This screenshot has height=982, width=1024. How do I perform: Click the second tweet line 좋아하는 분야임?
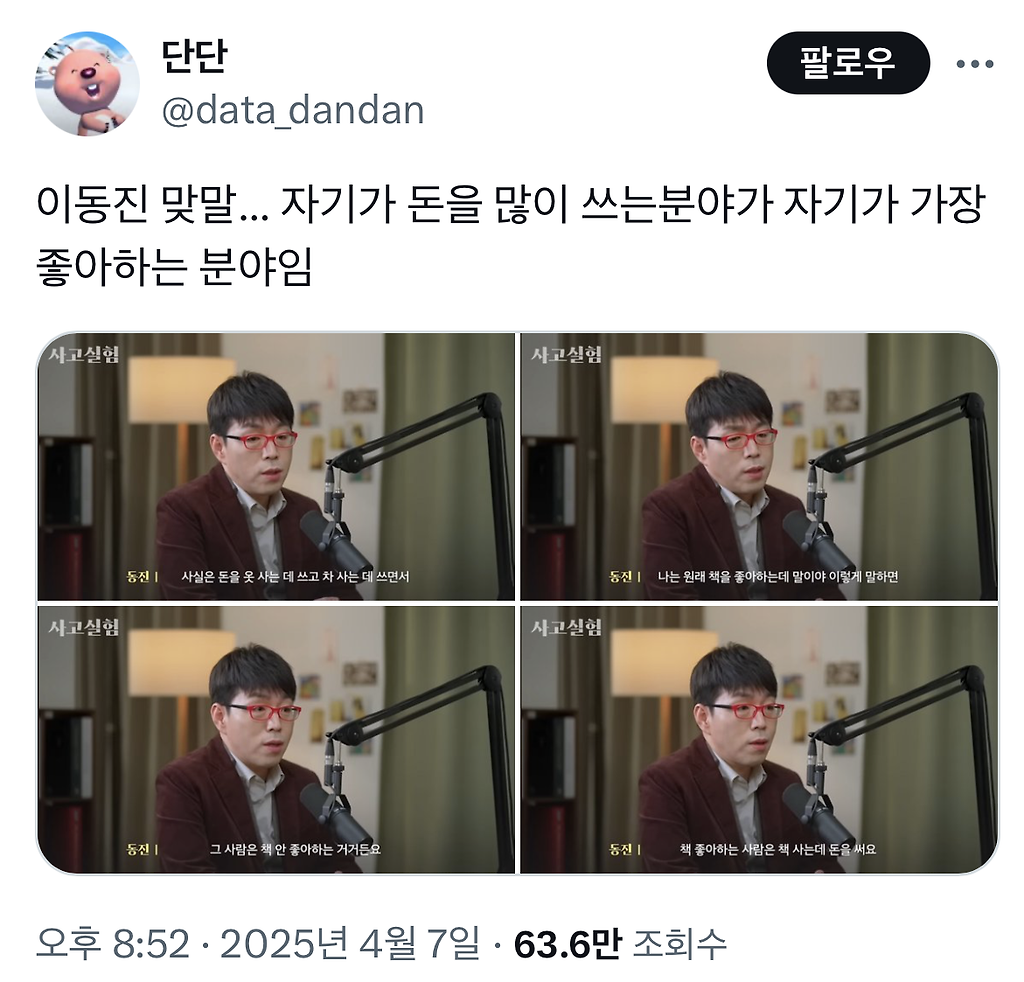click(x=174, y=267)
